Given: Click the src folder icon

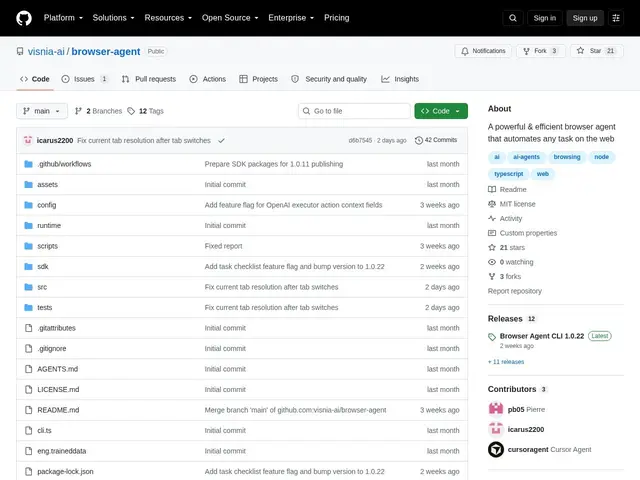Looking at the screenshot, I should pos(28,287).
